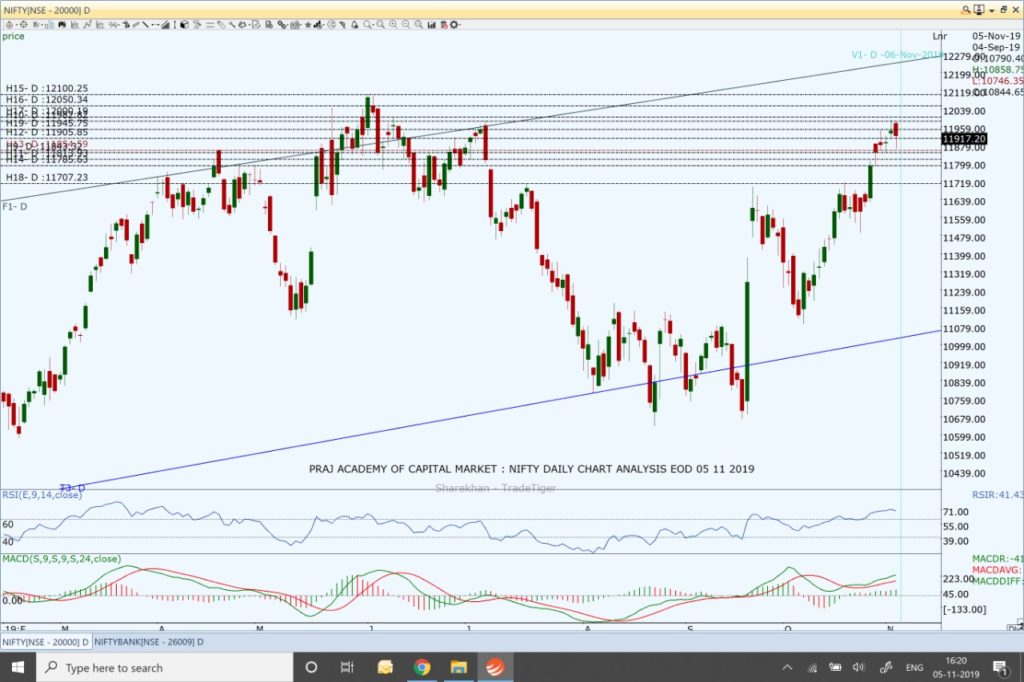Select the fan lines drawing tool

click(165, 25)
